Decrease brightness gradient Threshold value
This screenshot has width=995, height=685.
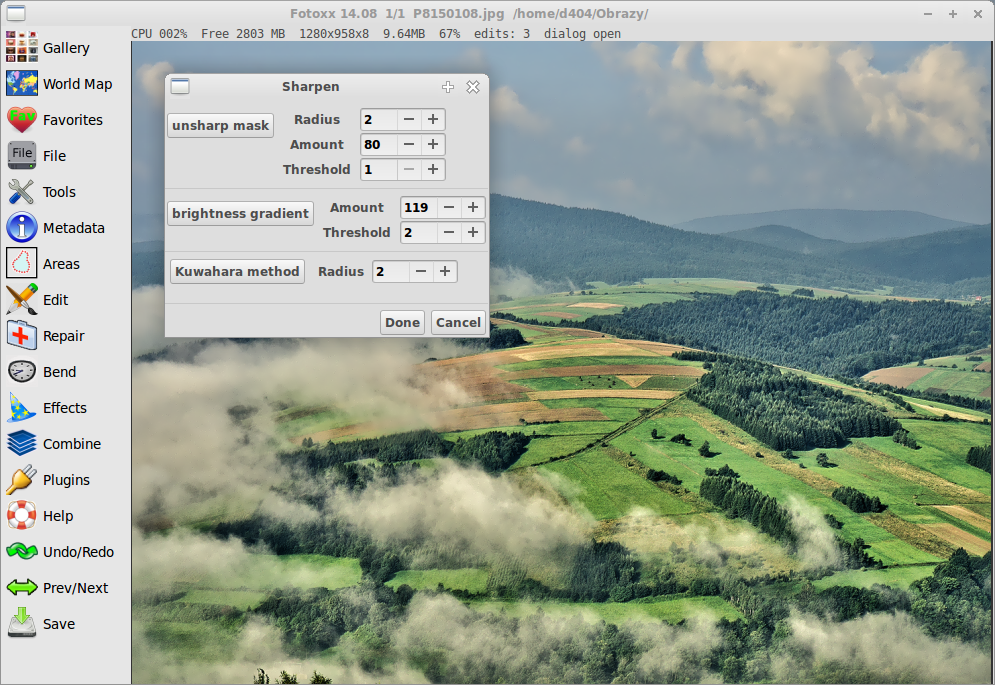(x=449, y=232)
